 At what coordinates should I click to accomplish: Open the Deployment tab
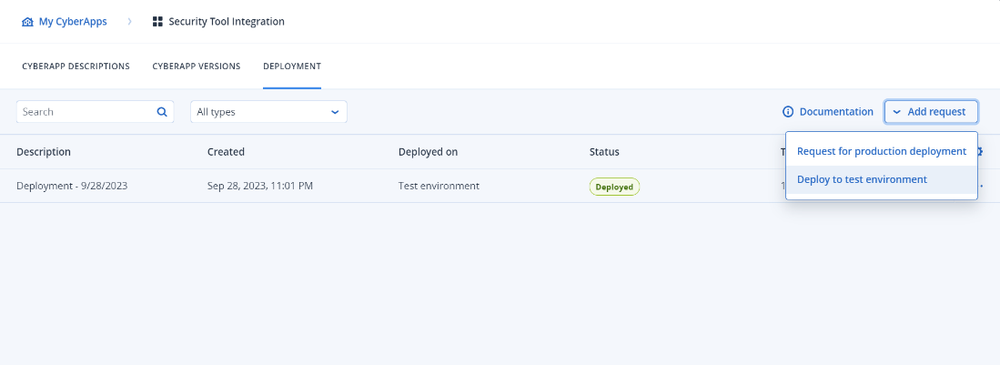(292, 66)
